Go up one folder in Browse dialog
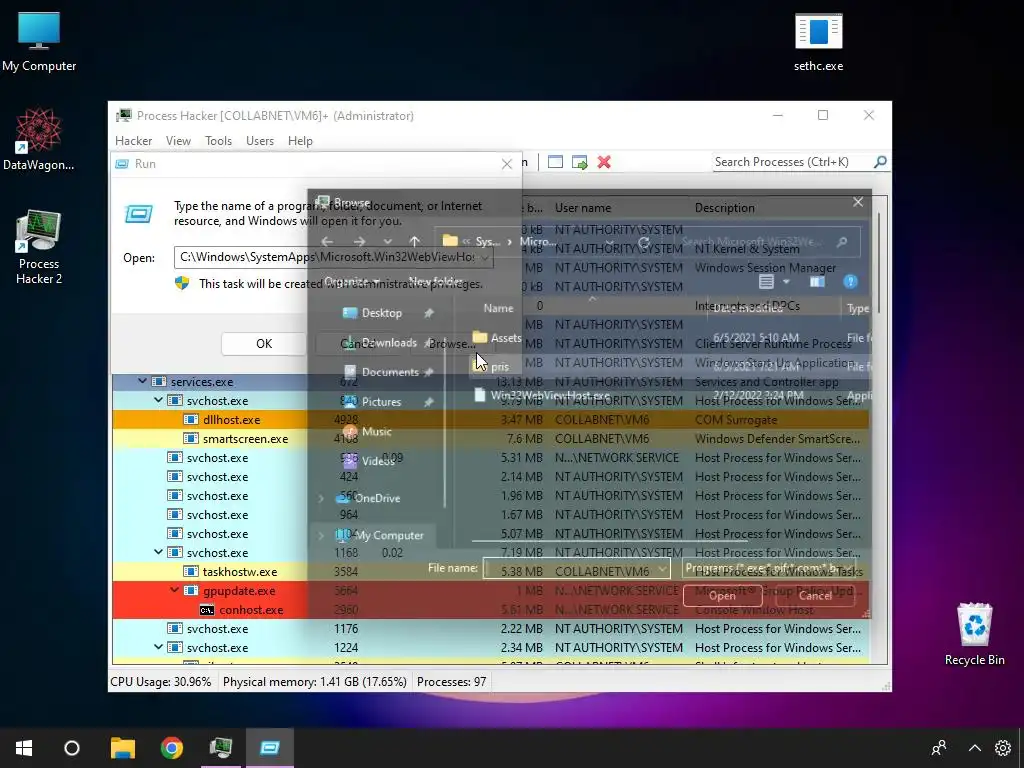This screenshot has height=768, width=1024. click(414, 242)
